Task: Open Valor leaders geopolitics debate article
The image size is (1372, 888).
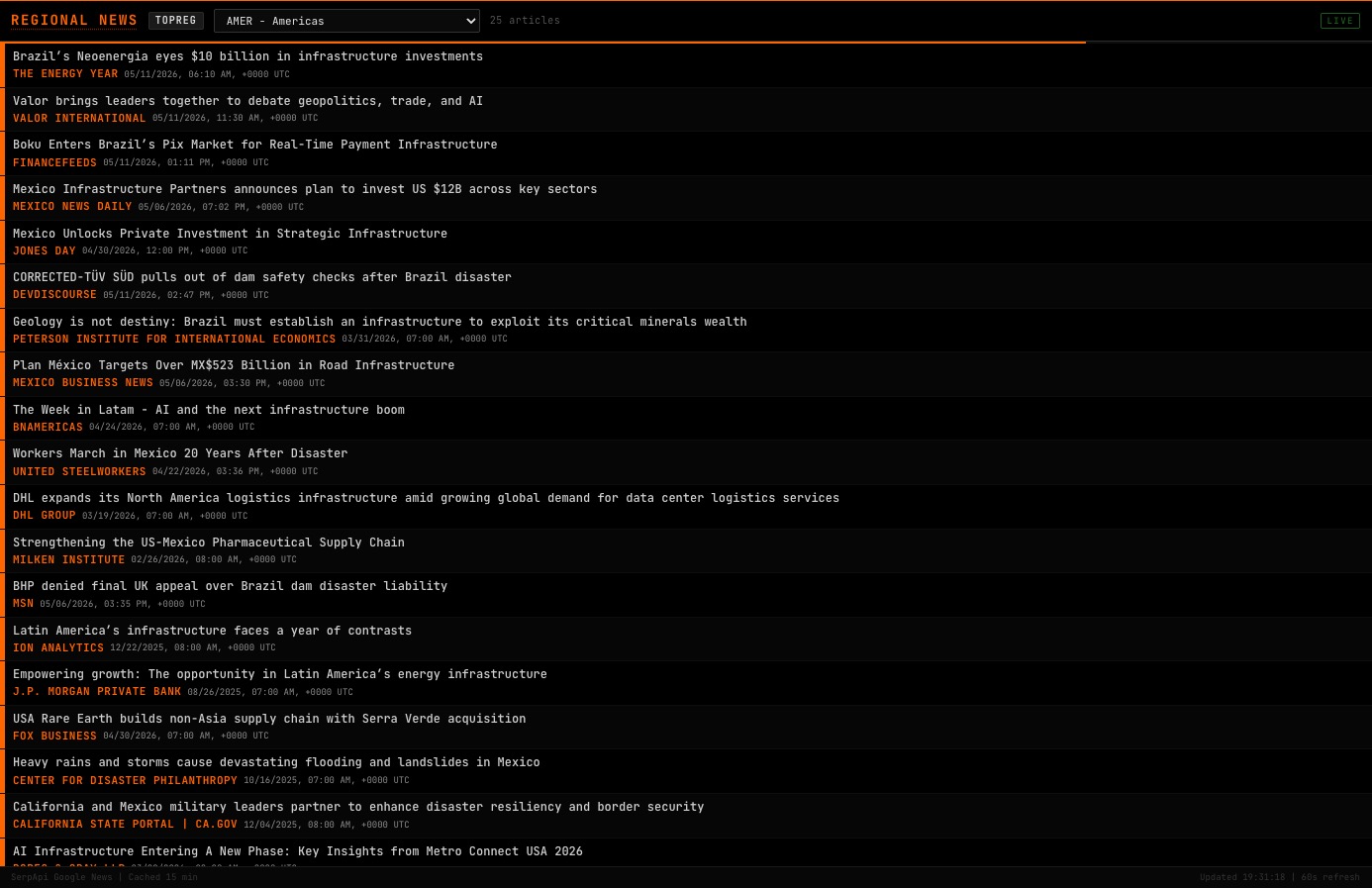Action: pos(247,101)
